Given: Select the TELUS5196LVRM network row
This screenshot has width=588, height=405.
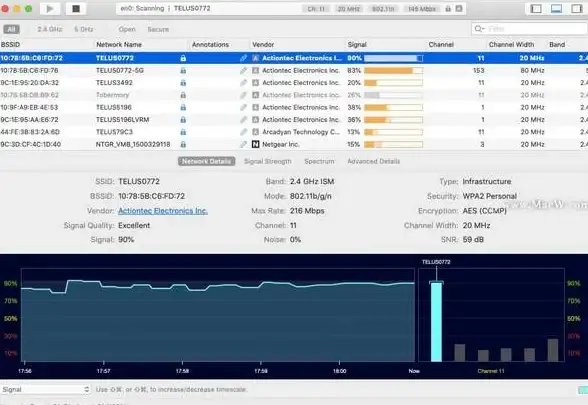Looking at the screenshot, I should 294,120.
